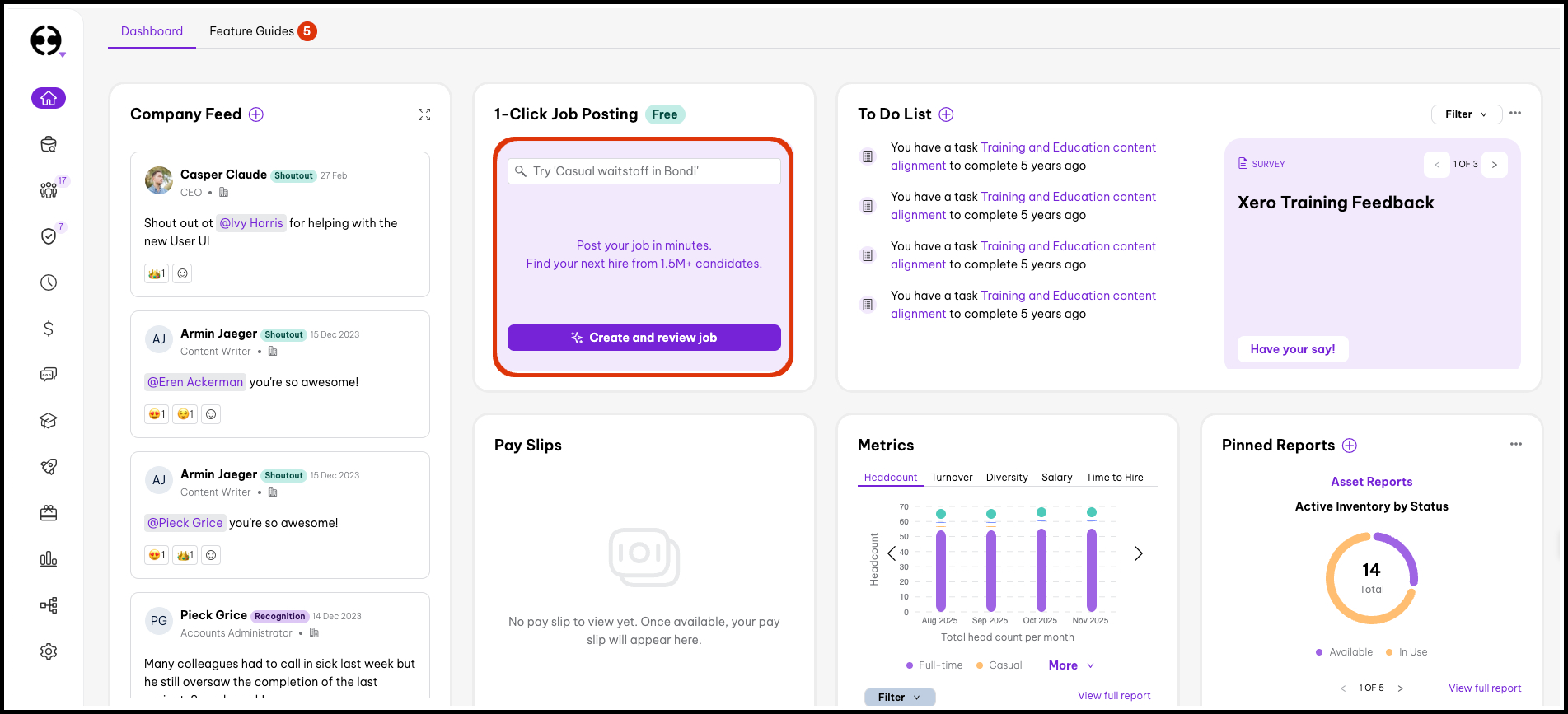Image resolution: width=1568 pixels, height=714 pixels.
Task: Toggle the Casual legend in Metrics chart
Action: pyautogui.click(x=999, y=665)
